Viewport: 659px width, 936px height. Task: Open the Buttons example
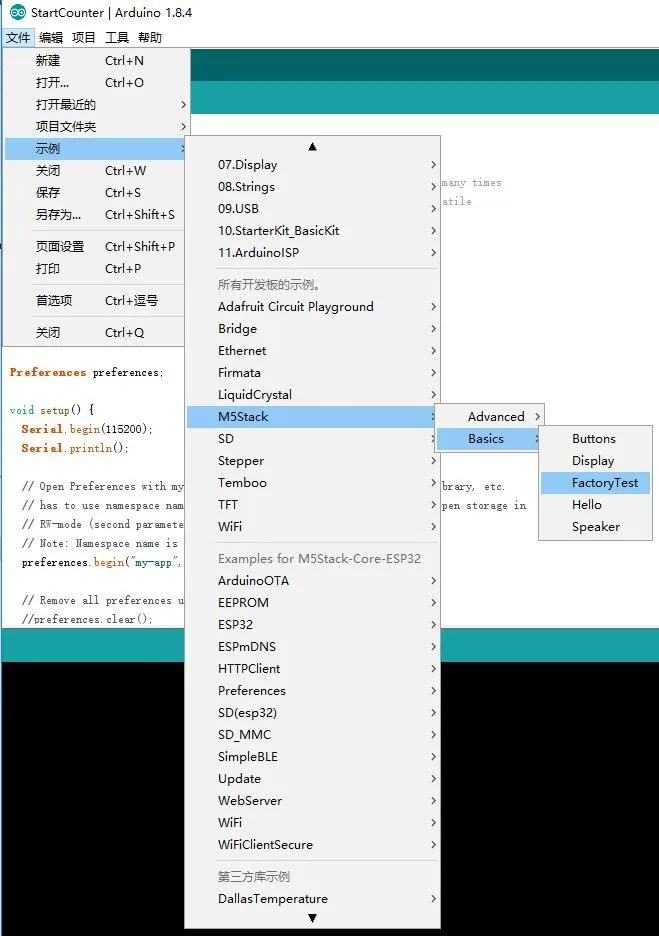(x=595, y=439)
